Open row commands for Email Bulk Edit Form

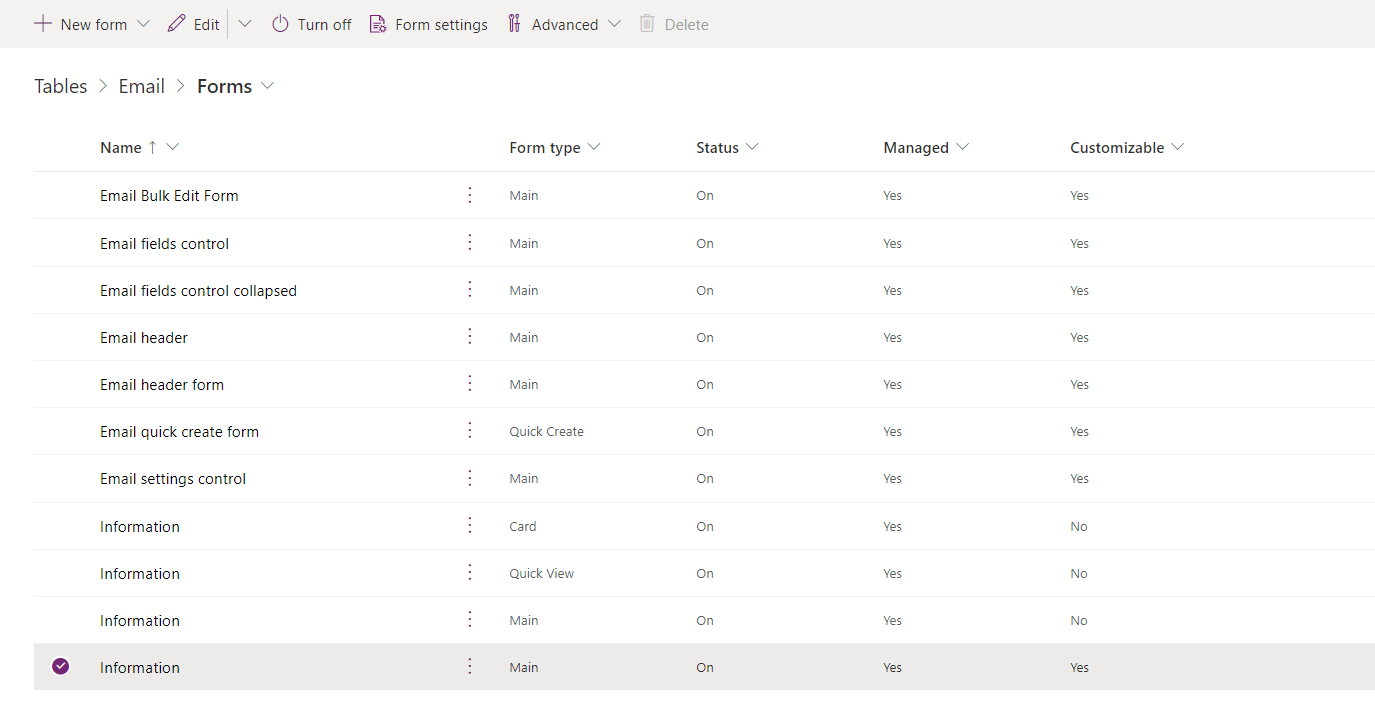point(469,195)
